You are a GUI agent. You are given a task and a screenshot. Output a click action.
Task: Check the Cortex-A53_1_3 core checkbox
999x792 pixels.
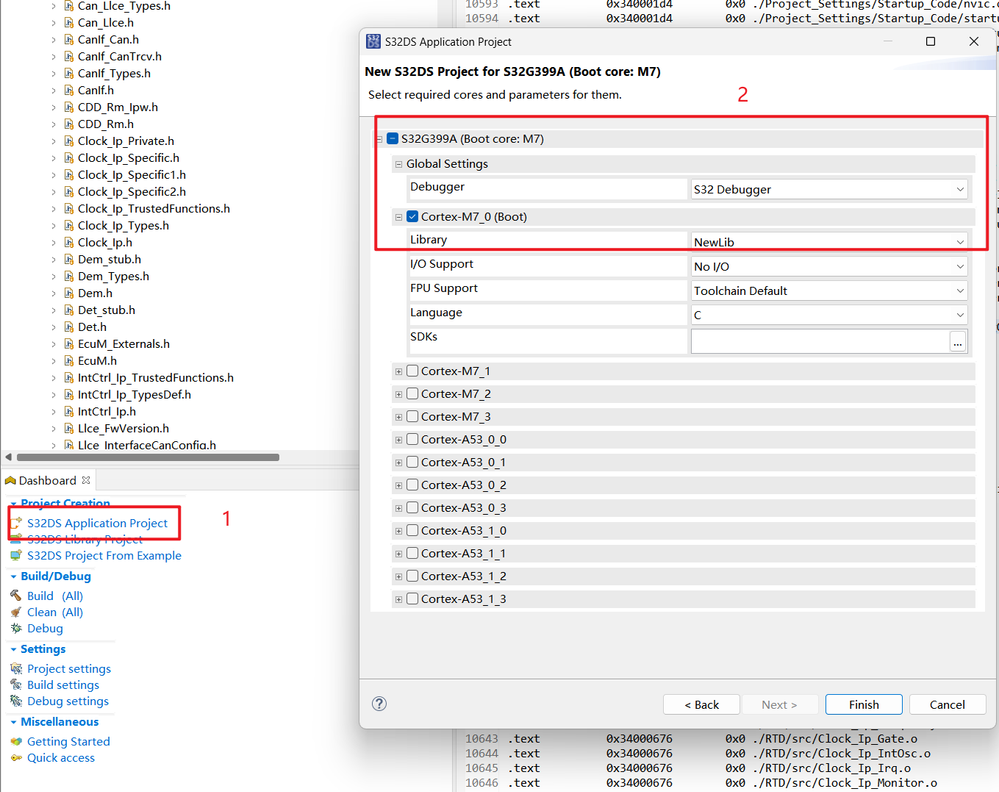click(x=412, y=599)
